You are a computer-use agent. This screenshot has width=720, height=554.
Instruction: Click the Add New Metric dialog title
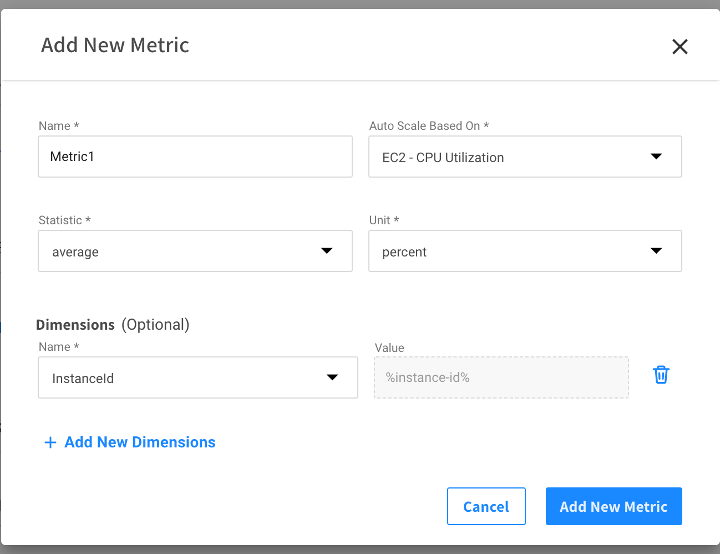[115, 45]
